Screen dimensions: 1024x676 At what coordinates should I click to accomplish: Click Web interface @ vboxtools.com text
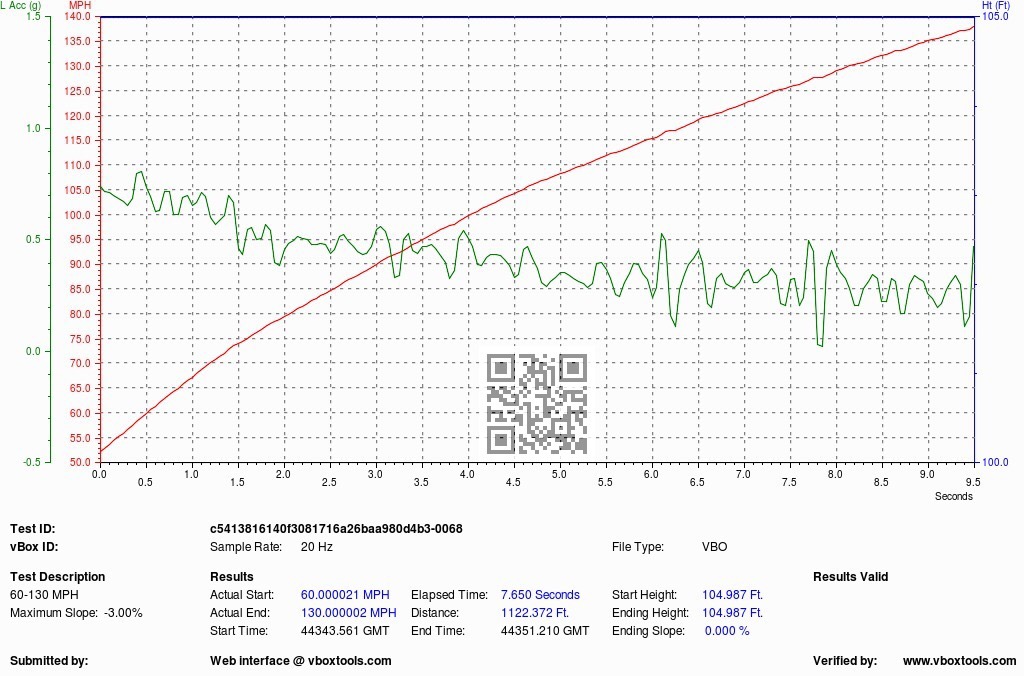point(300,661)
